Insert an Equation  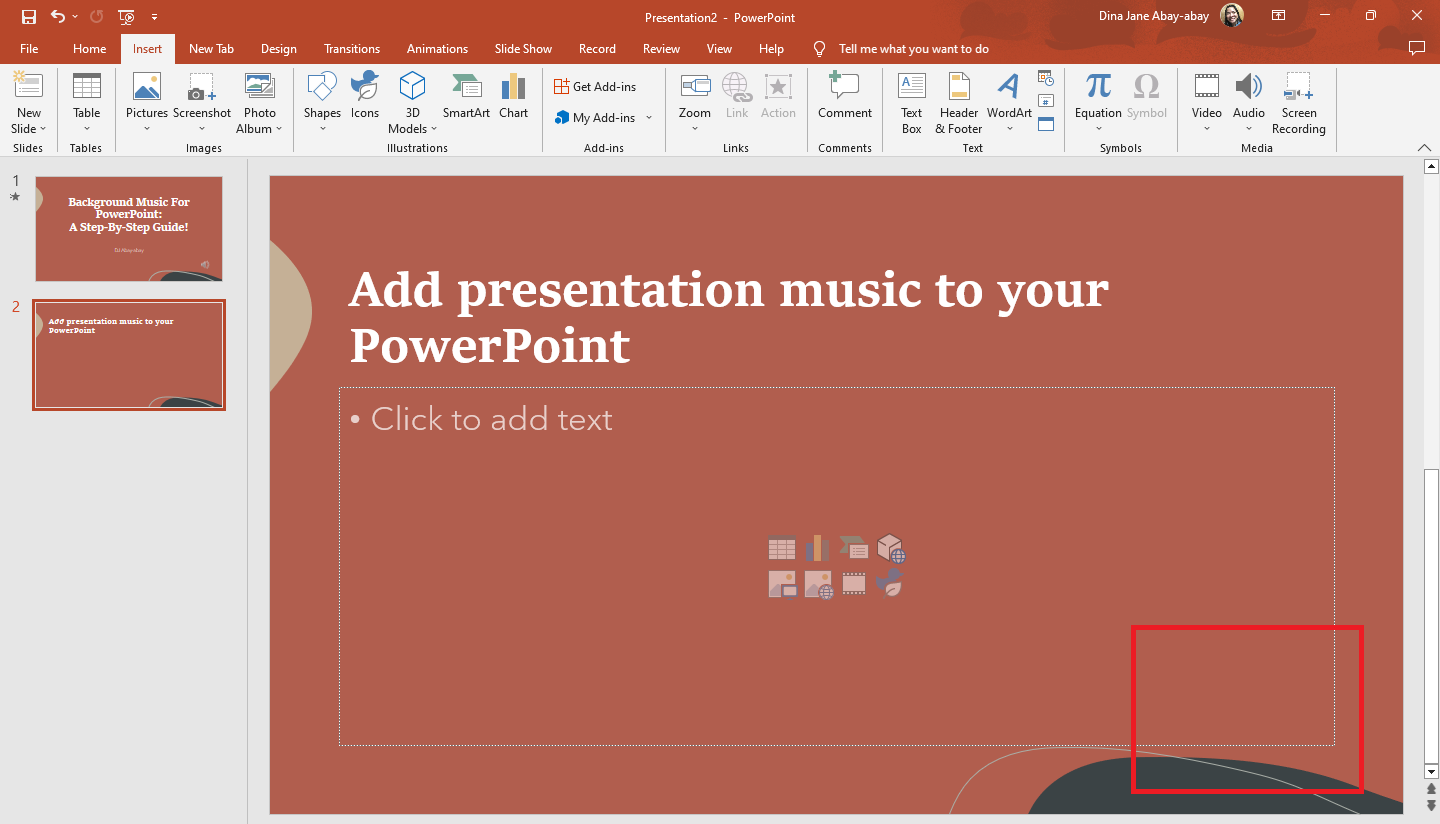coord(1097,95)
